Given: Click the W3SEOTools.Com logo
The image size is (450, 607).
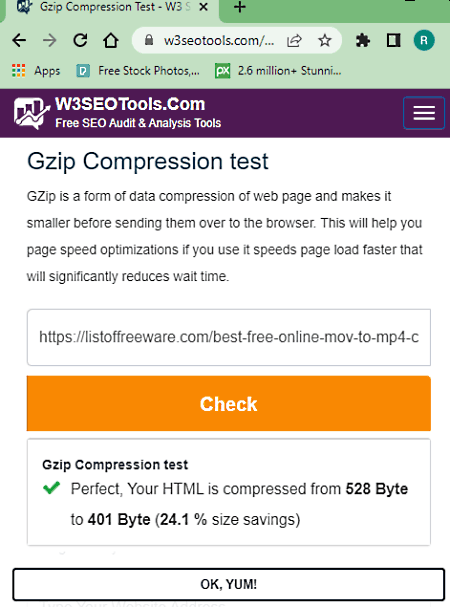Looking at the screenshot, I should tap(117, 113).
